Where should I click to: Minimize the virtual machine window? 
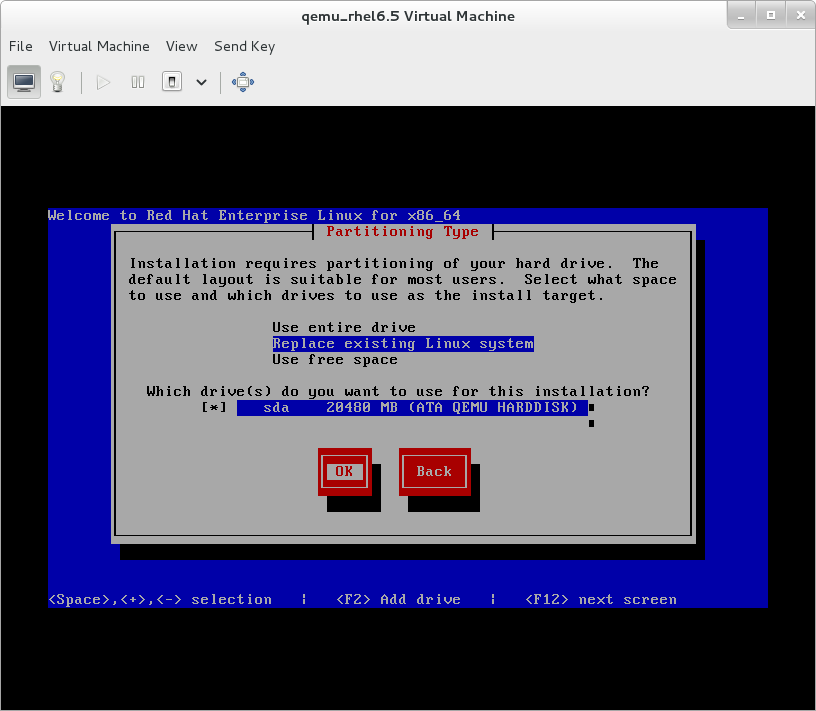(x=741, y=16)
